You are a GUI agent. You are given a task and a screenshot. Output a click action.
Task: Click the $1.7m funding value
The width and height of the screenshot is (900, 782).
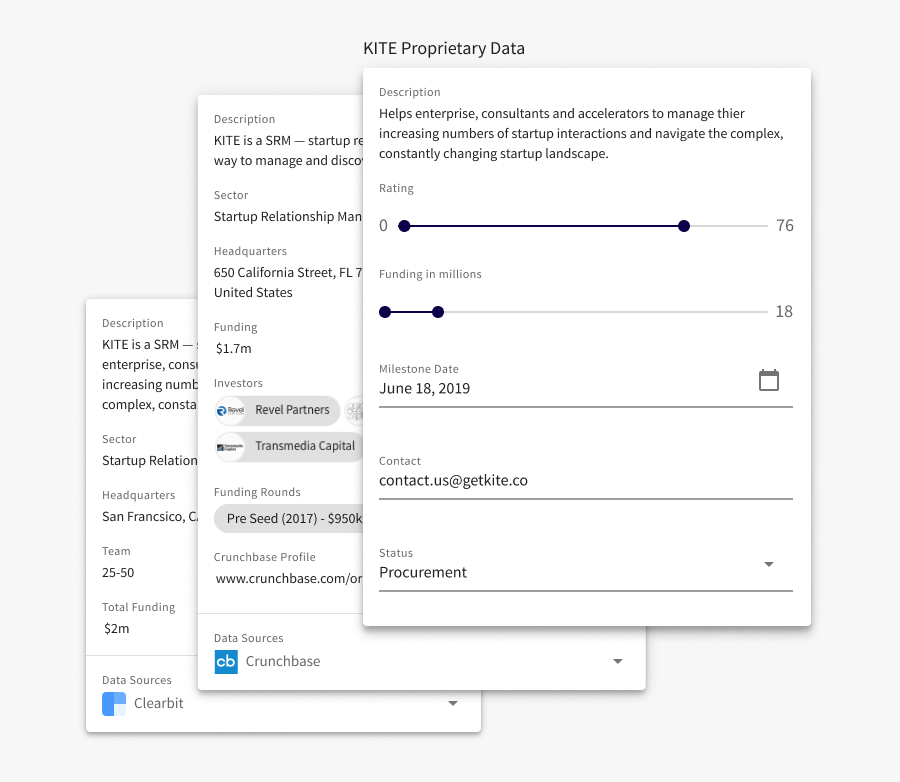pos(234,349)
